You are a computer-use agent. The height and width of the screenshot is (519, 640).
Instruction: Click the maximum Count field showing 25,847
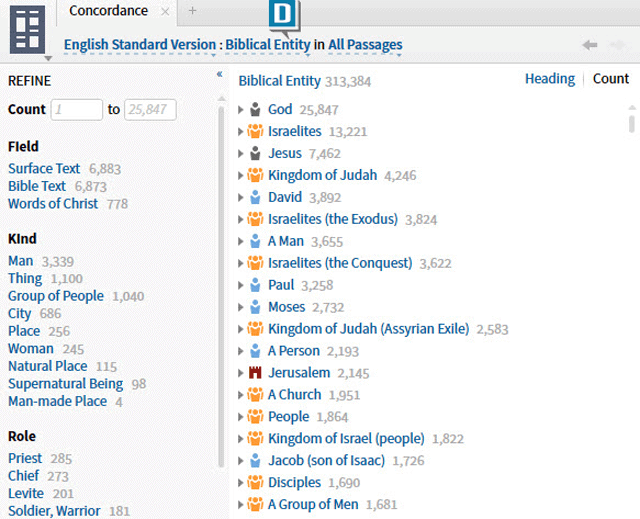point(150,110)
